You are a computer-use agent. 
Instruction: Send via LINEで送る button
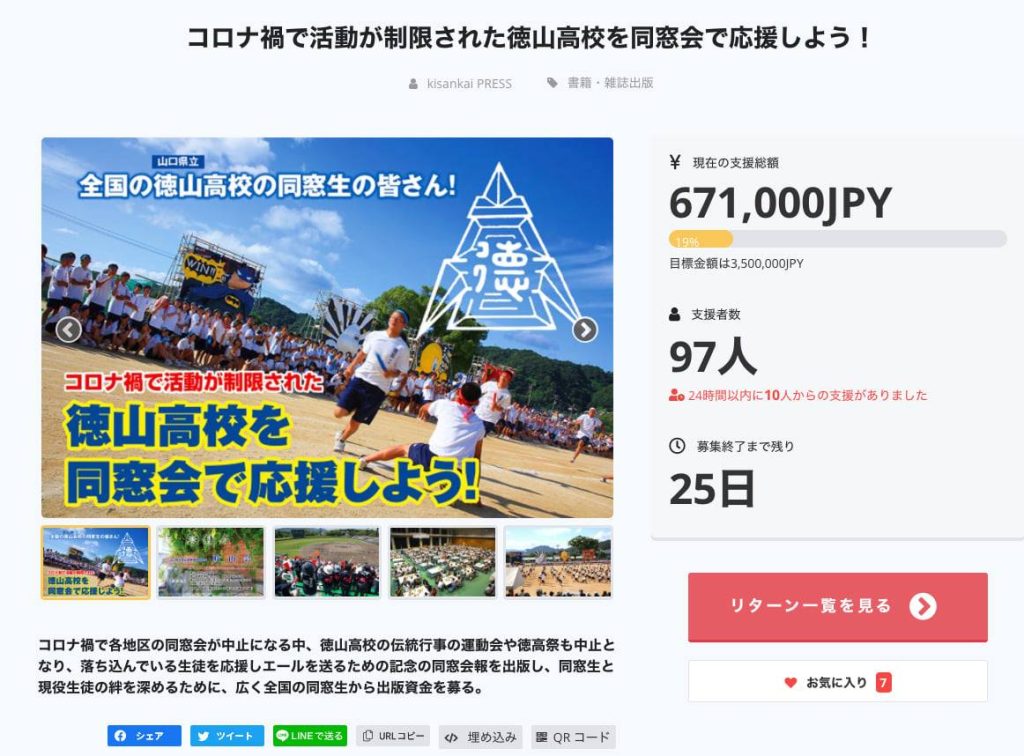click(310, 736)
